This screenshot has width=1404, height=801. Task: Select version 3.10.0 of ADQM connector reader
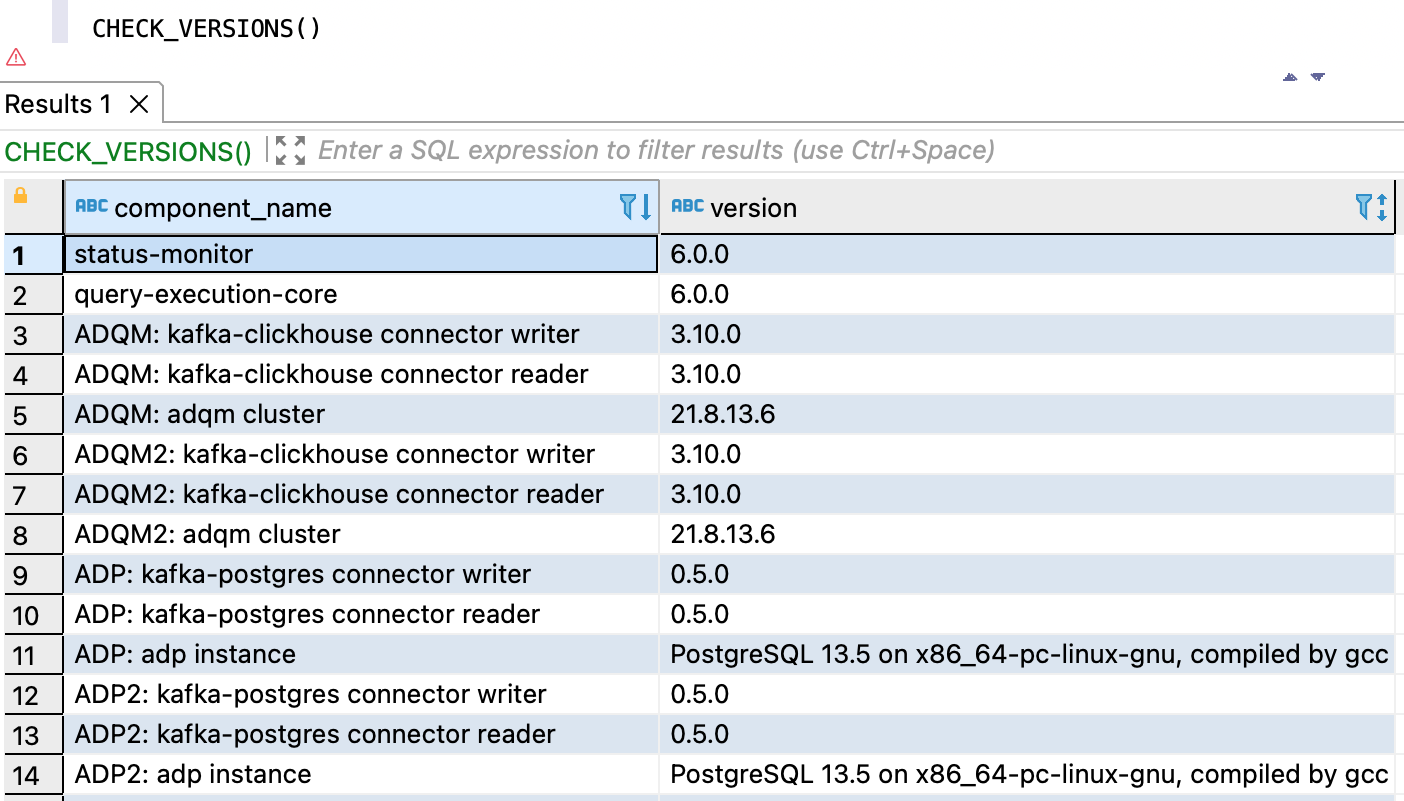[1027, 374]
